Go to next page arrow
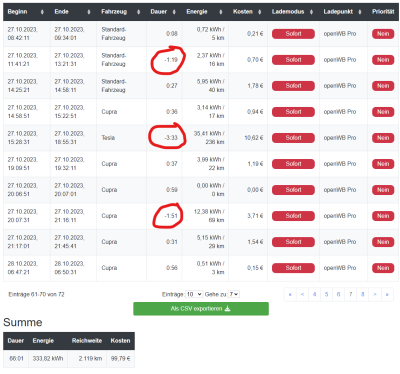This screenshot has height=374, width=400. pyautogui.click(x=375, y=294)
